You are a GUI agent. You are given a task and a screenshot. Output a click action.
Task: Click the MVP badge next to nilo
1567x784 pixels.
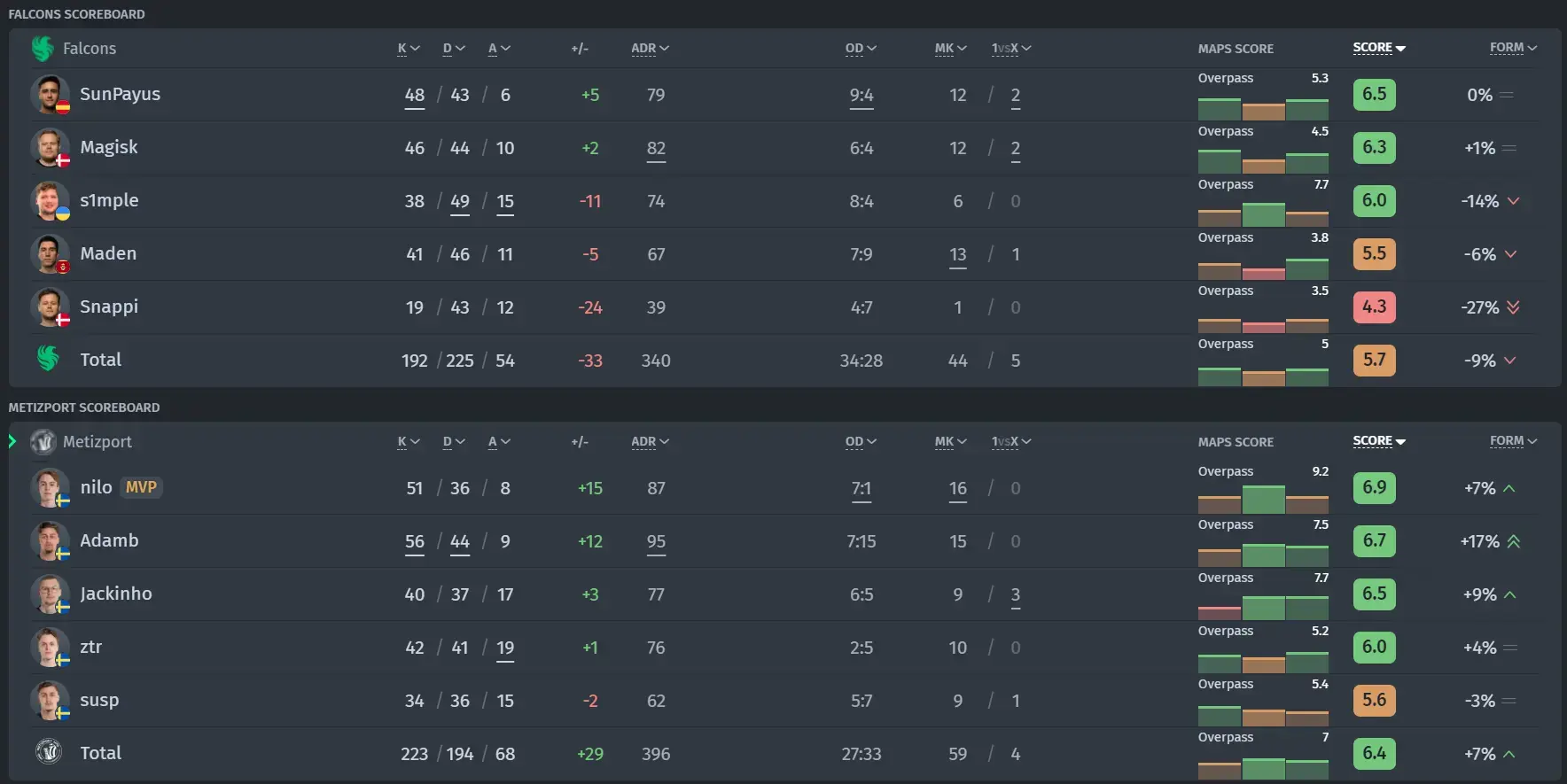(141, 487)
